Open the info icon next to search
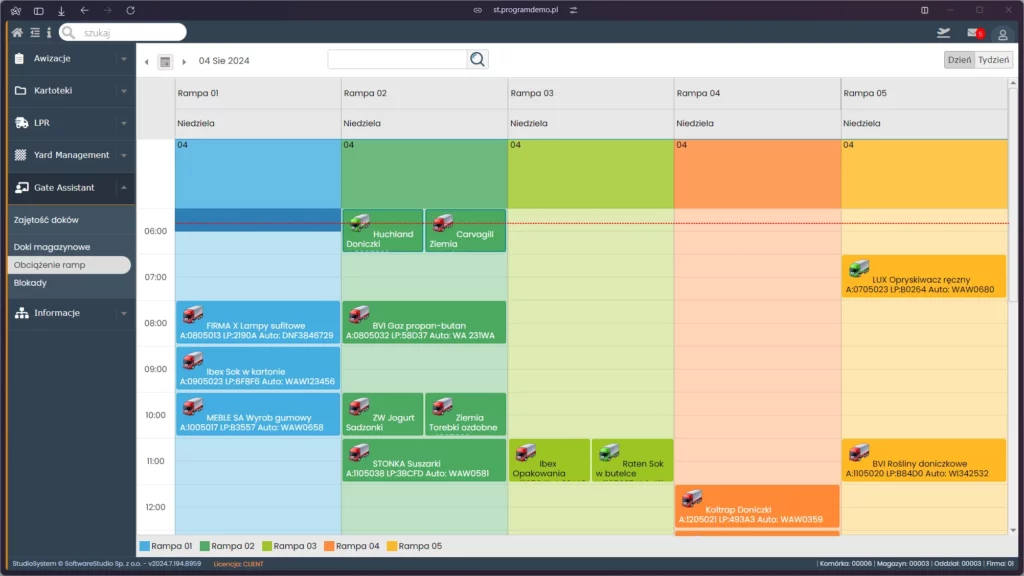Image resolution: width=1024 pixels, height=576 pixels. click(x=48, y=33)
